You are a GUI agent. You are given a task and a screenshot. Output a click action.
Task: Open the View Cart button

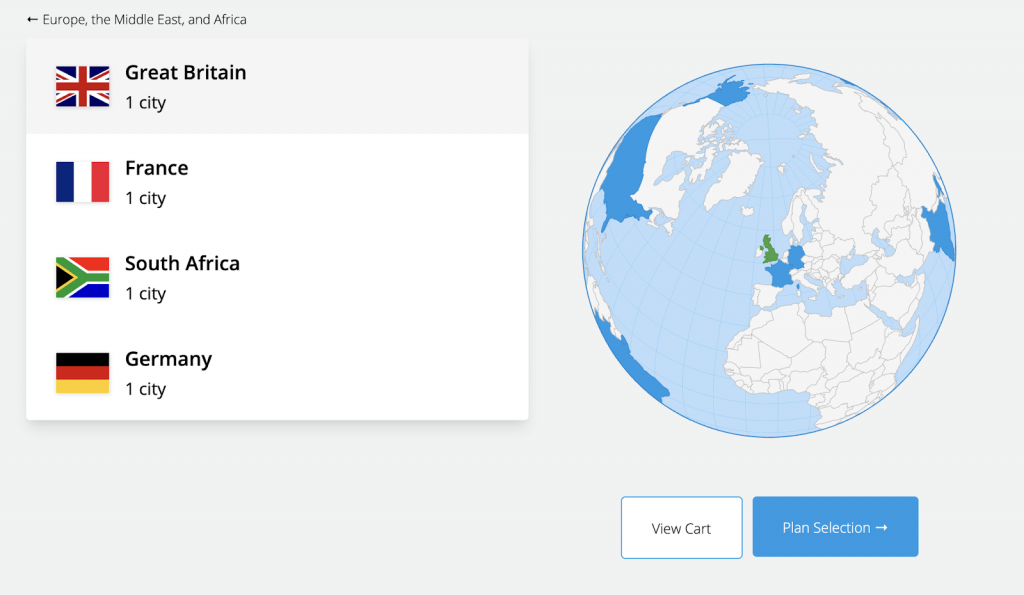click(x=681, y=527)
